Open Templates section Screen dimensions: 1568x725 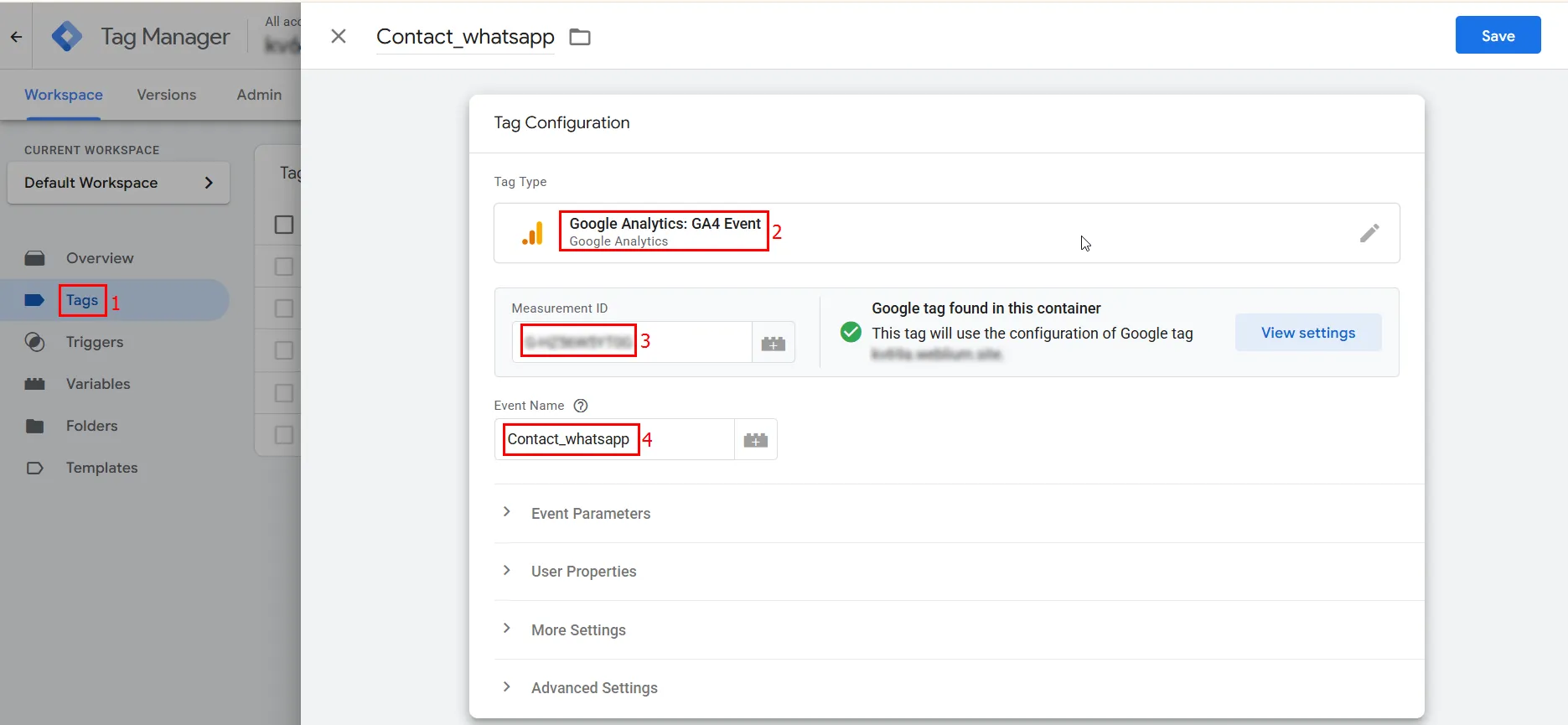[102, 468]
